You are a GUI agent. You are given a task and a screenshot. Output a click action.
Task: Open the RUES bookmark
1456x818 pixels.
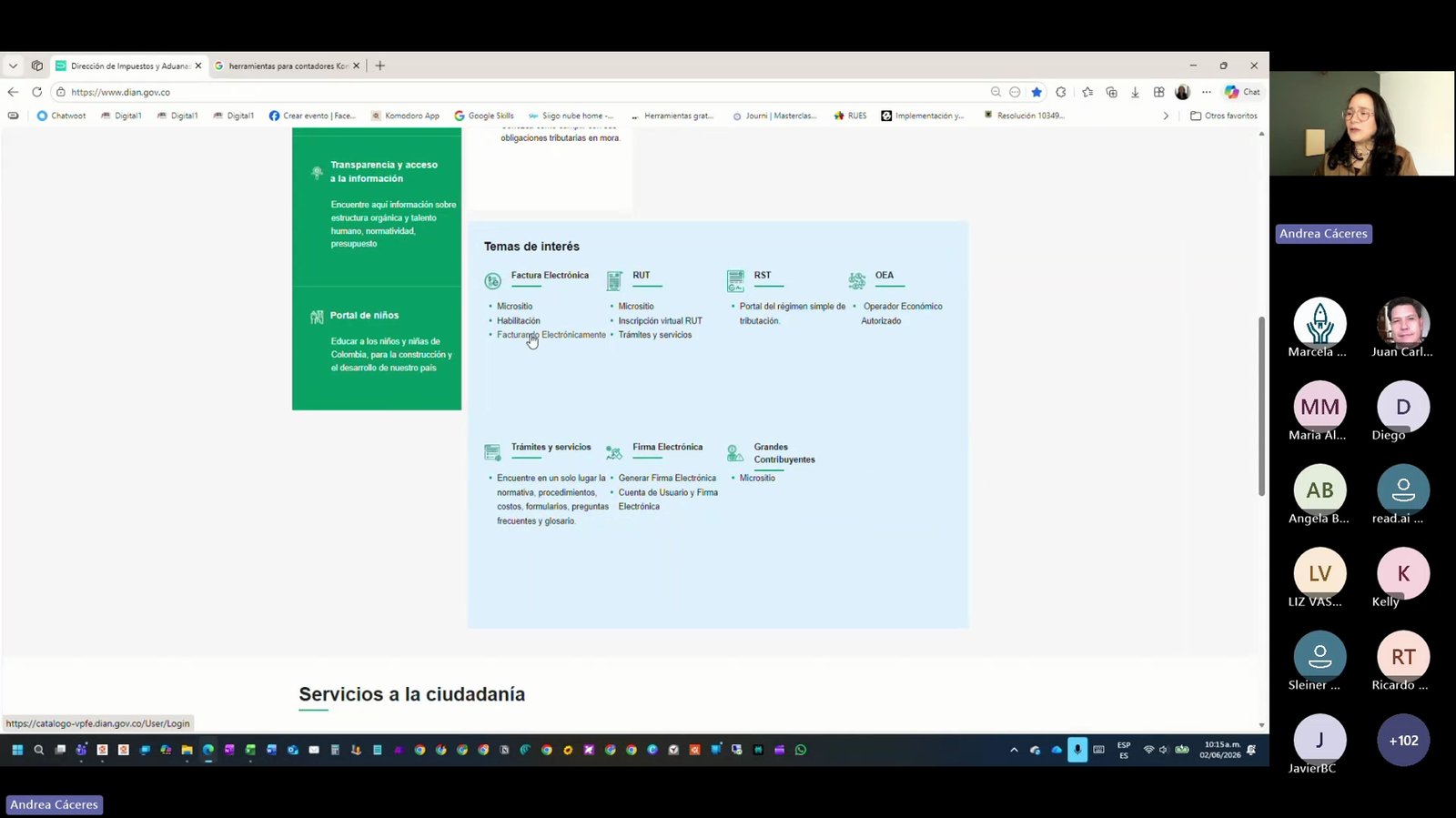tap(850, 116)
